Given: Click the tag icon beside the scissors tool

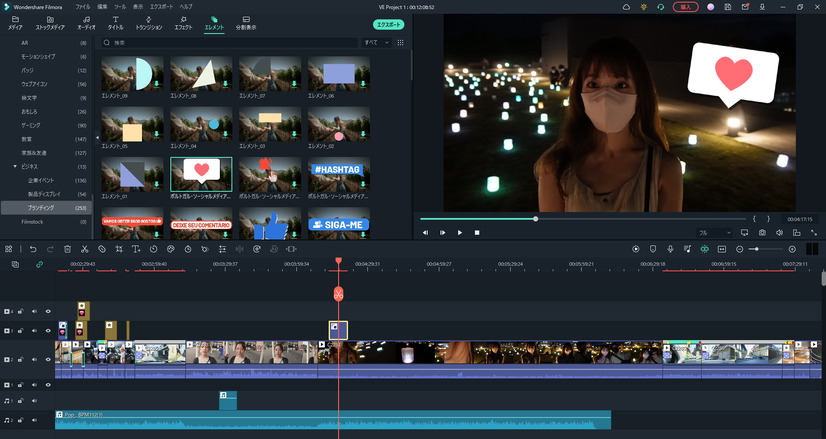Looking at the screenshot, I should 102,249.
